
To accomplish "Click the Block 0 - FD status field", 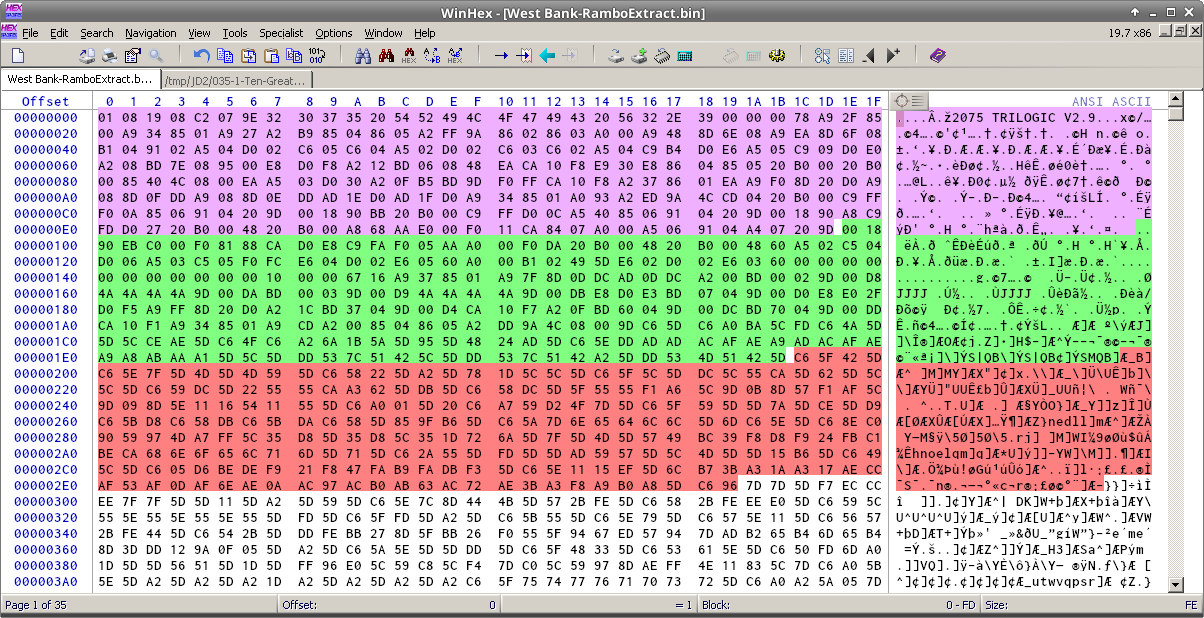I will pos(840,605).
